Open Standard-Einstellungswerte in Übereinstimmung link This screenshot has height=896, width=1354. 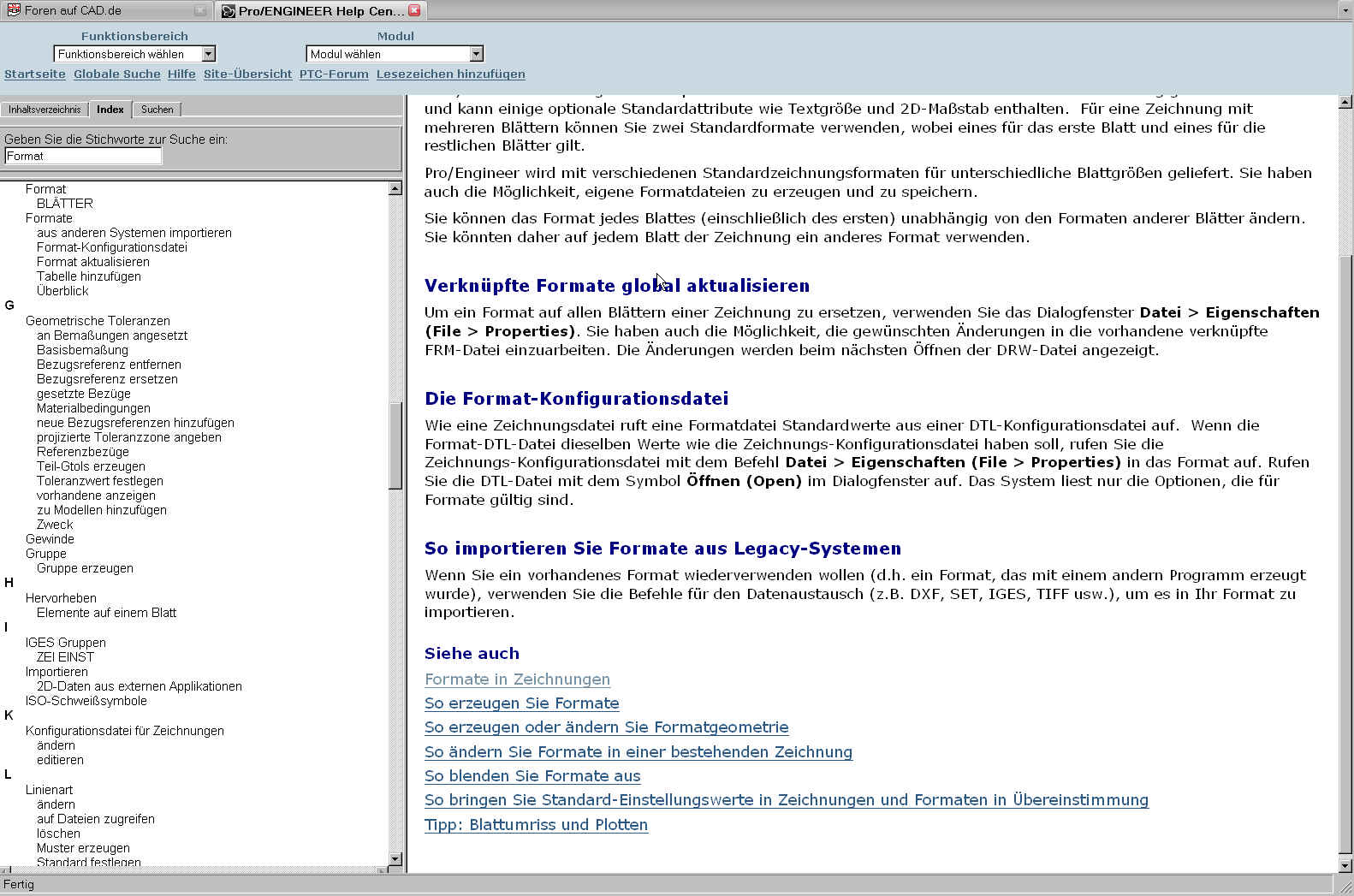click(x=787, y=800)
